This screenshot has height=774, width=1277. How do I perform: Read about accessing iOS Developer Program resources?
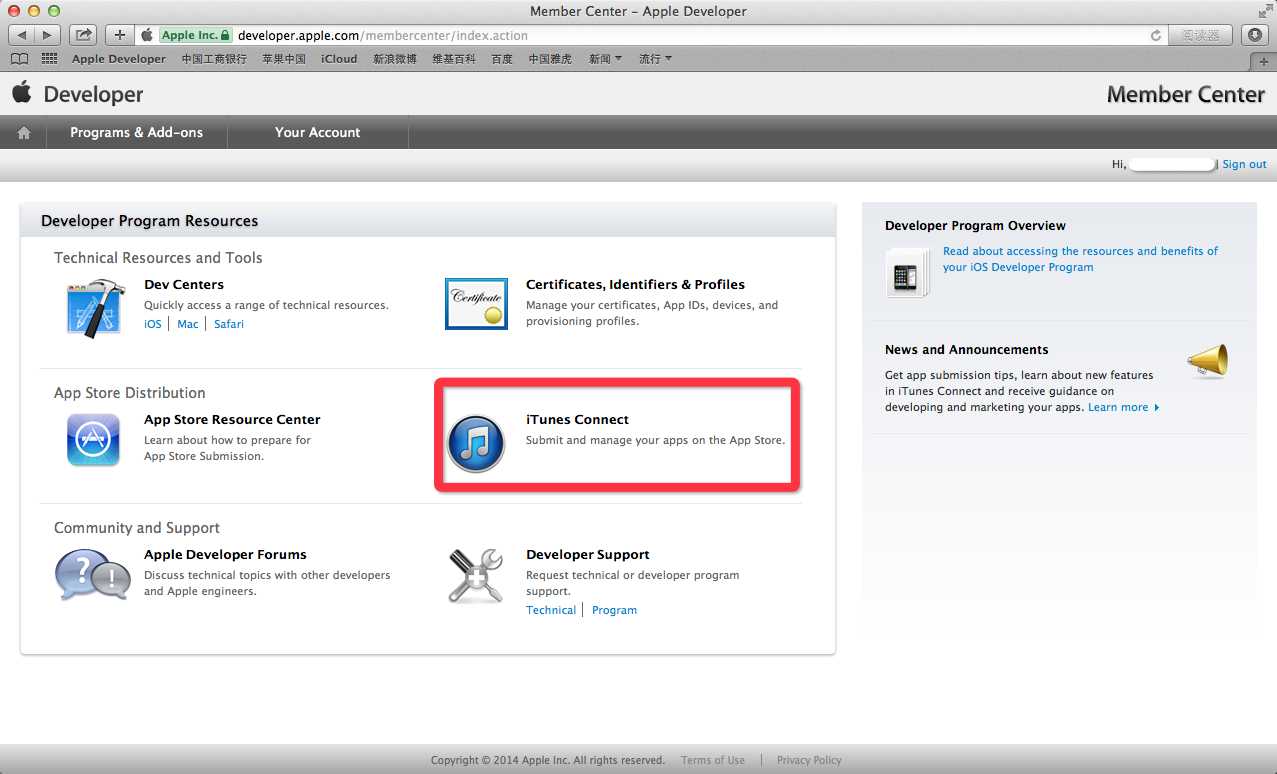pos(1081,259)
